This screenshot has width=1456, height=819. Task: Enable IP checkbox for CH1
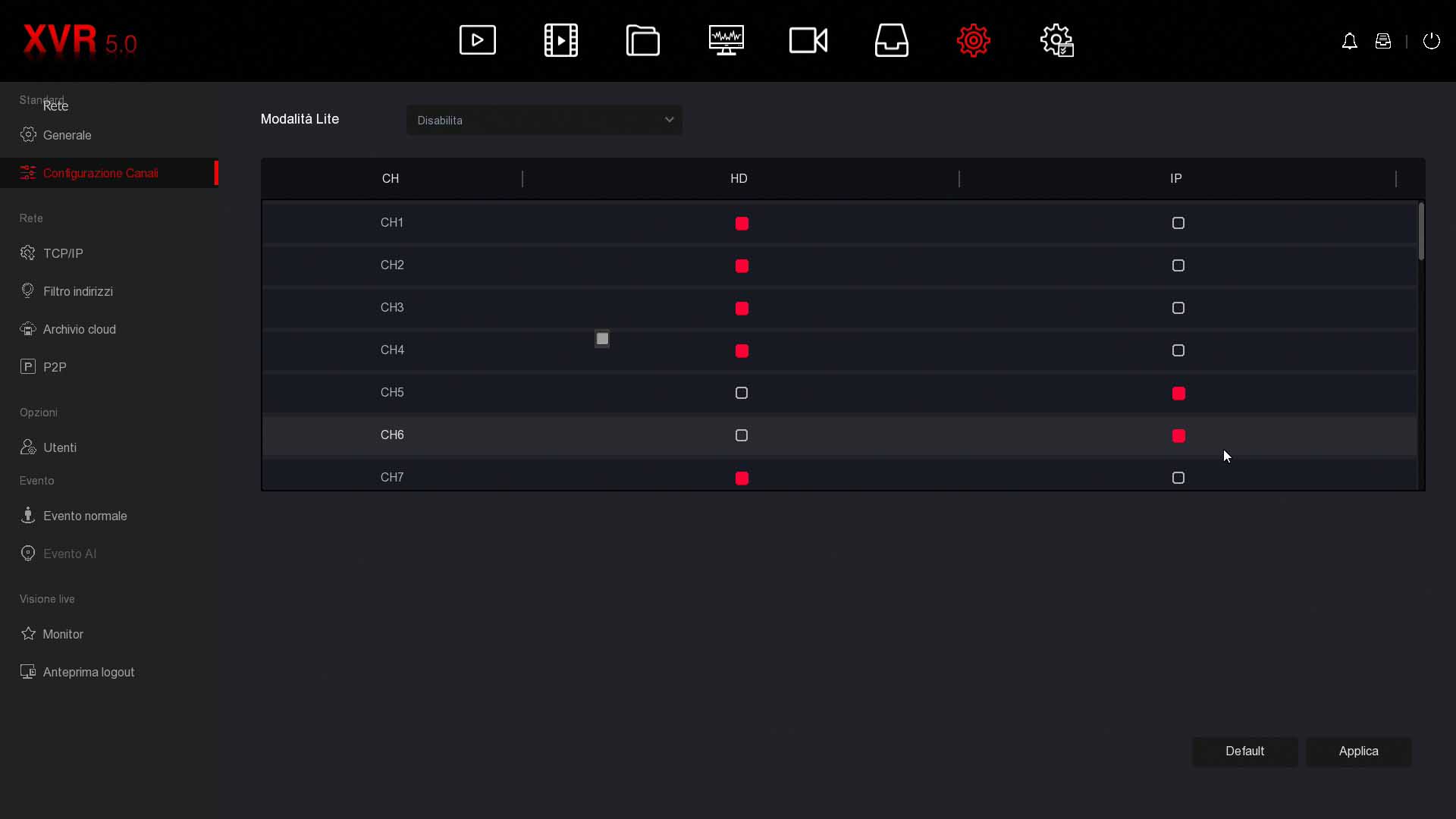pos(1178,223)
